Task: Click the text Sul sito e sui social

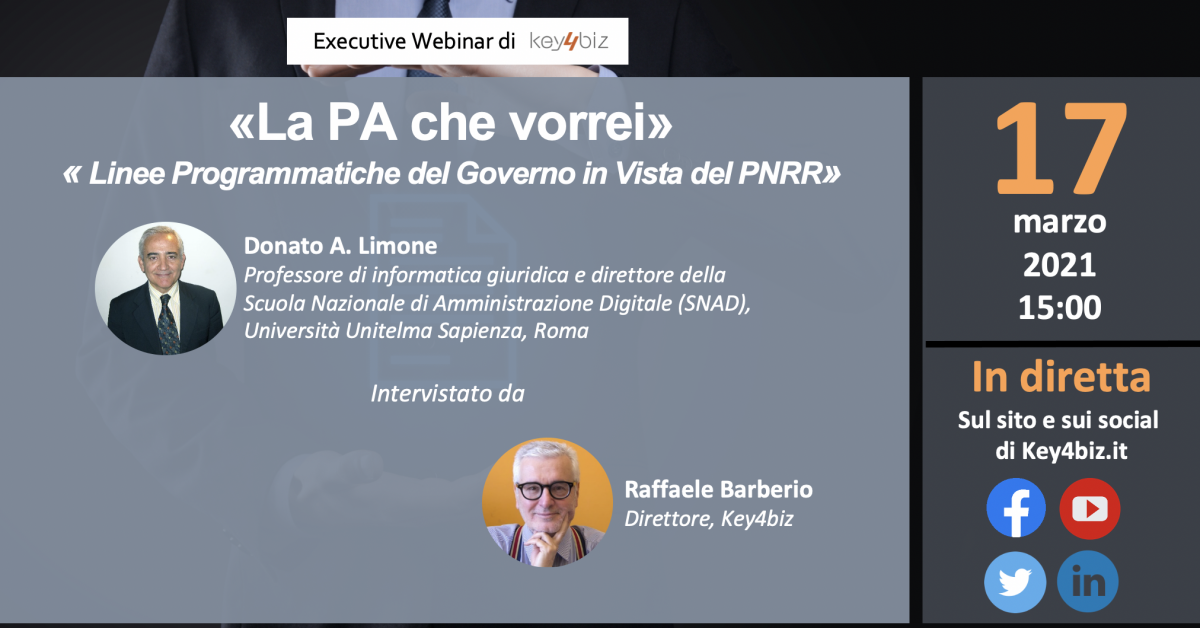Action: [1059, 420]
